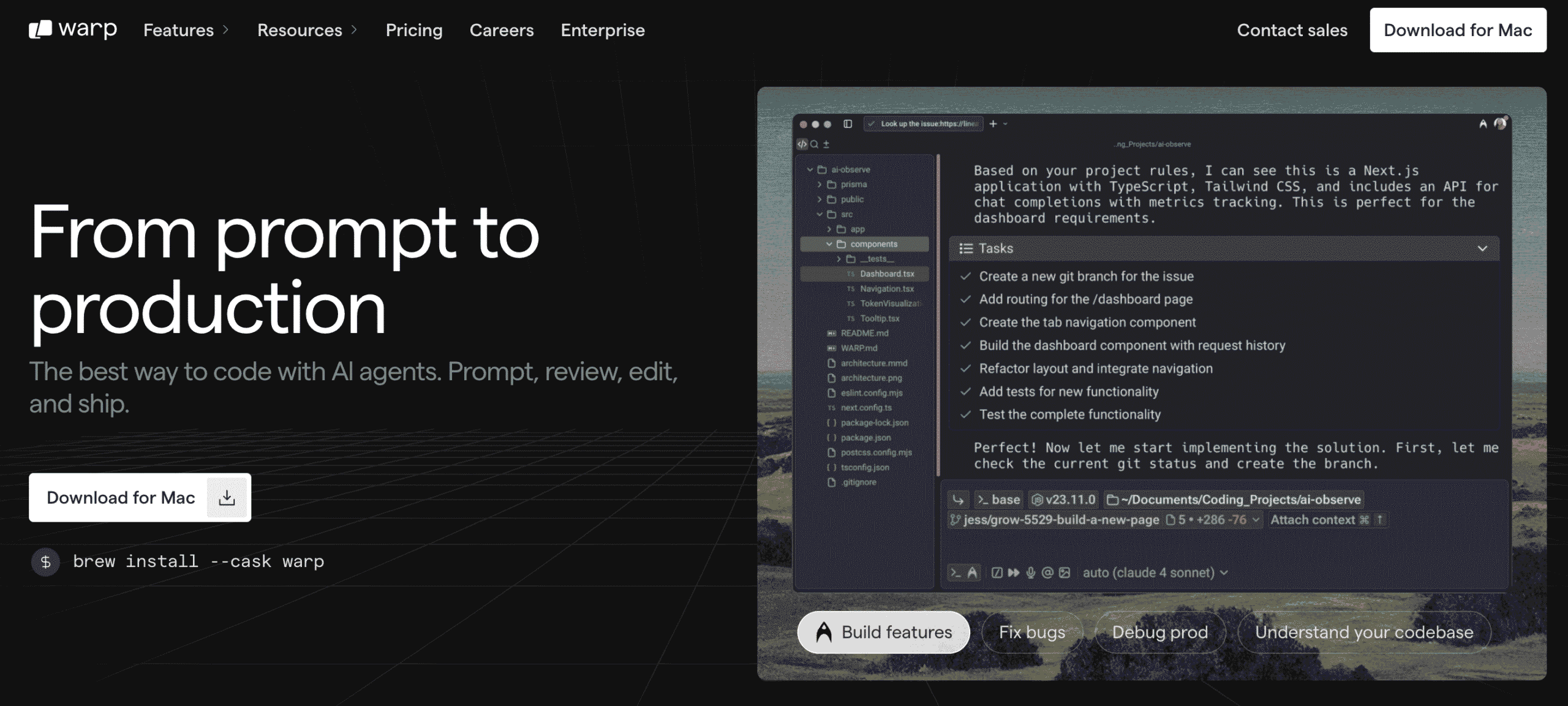Screen dimensions: 1568x706
Task: Select the 'Look up the issue' demo tab
Action: pos(923,124)
